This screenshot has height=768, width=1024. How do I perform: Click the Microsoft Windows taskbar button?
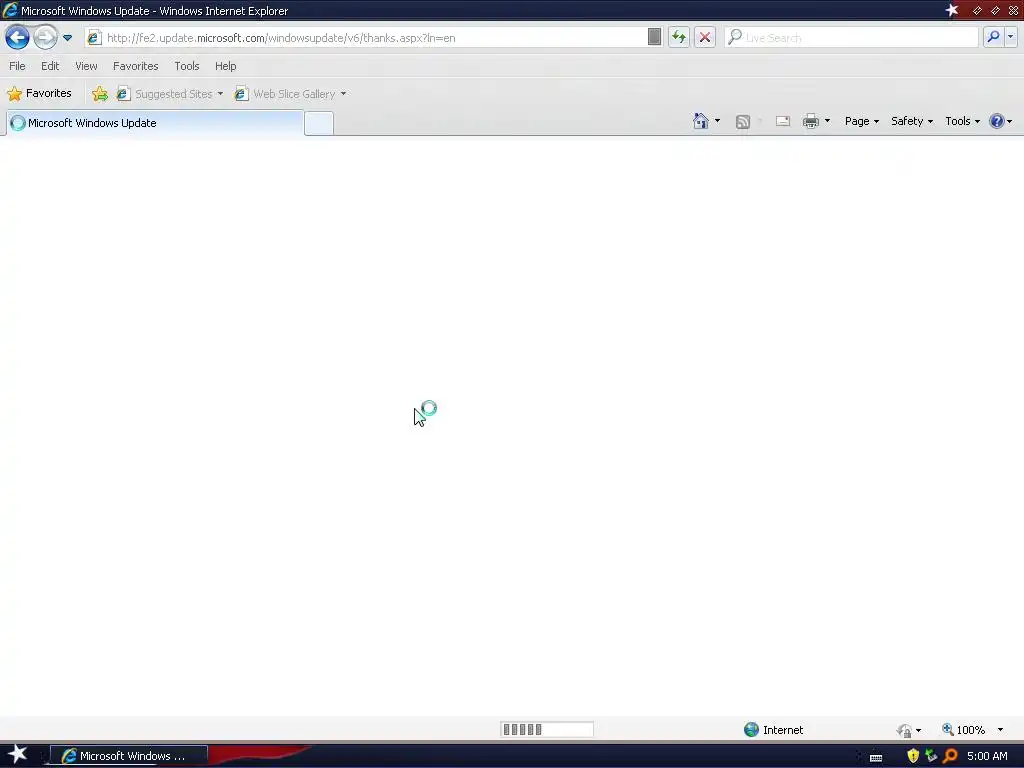point(129,756)
